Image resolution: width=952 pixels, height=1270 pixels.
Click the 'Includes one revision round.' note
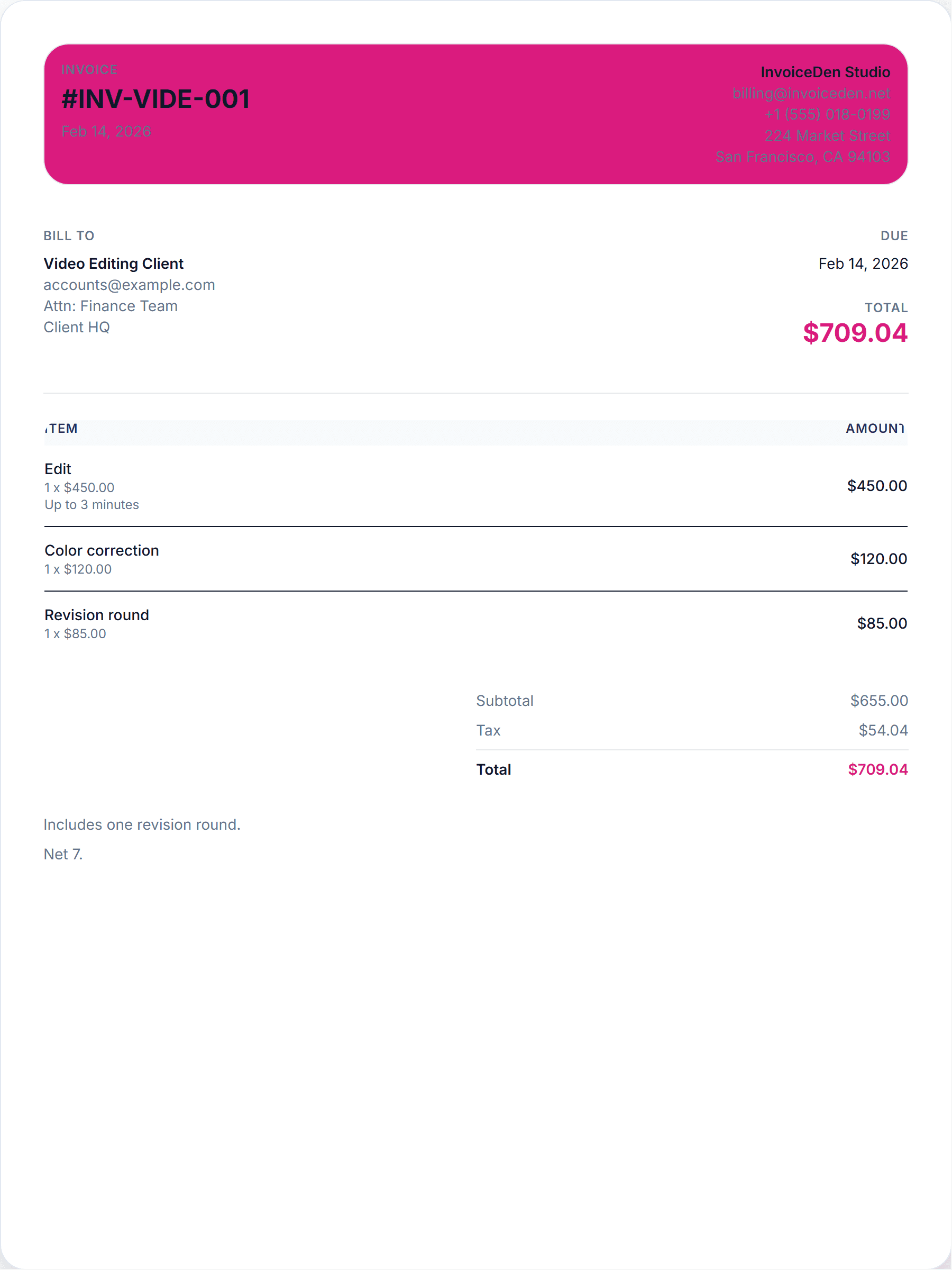coord(142,824)
